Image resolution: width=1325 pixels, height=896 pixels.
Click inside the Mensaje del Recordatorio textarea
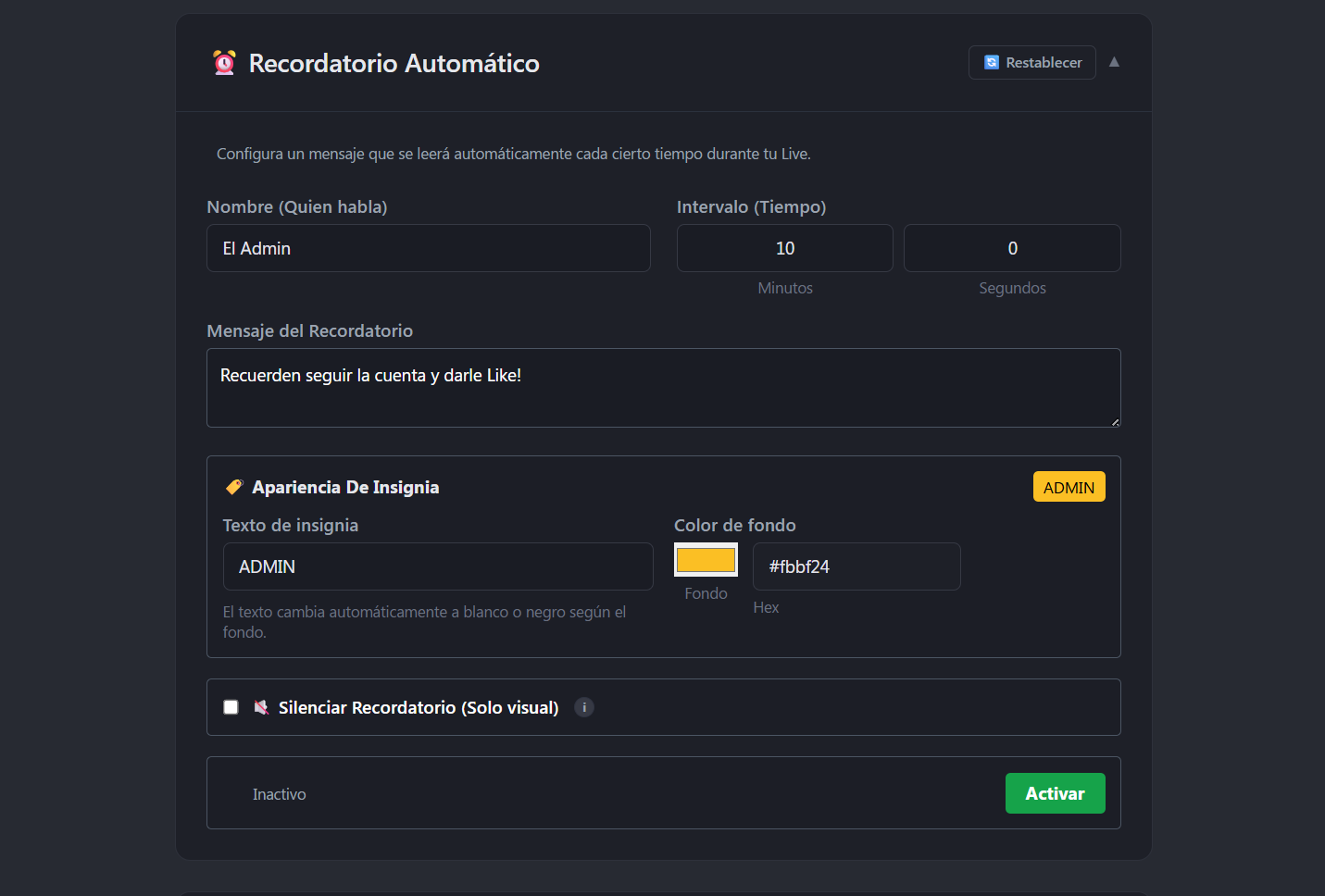click(x=663, y=388)
